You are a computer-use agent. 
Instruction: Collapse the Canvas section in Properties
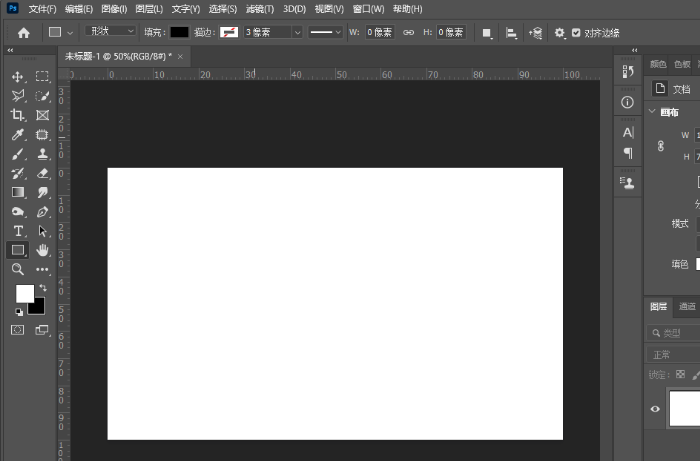652,111
